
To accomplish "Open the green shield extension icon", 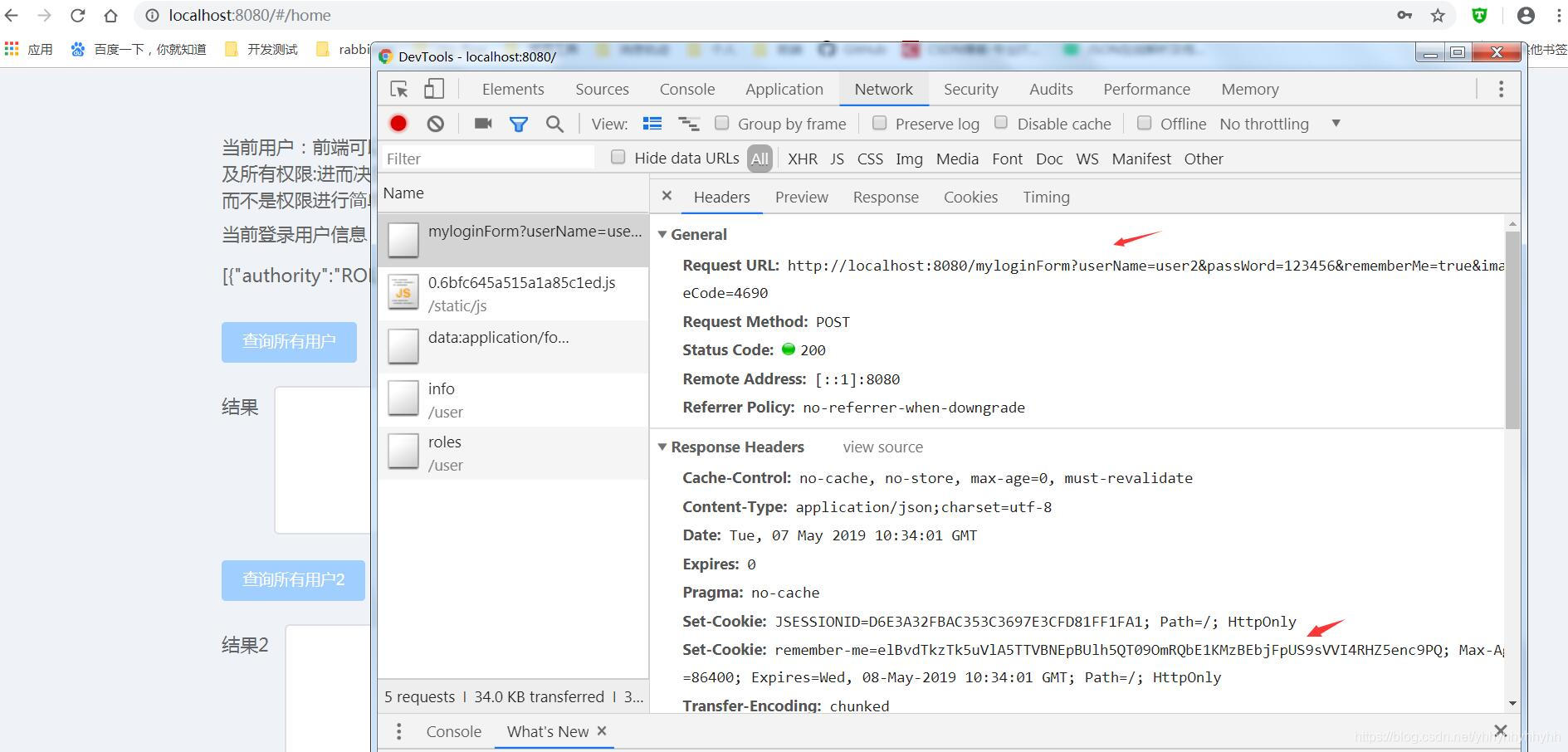I will point(1479,15).
